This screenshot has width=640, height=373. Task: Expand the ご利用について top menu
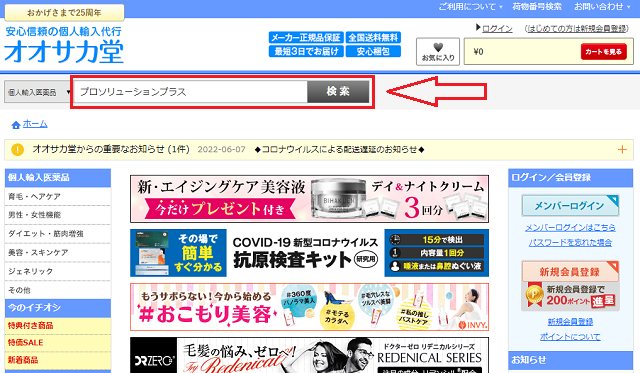[471, 7]
